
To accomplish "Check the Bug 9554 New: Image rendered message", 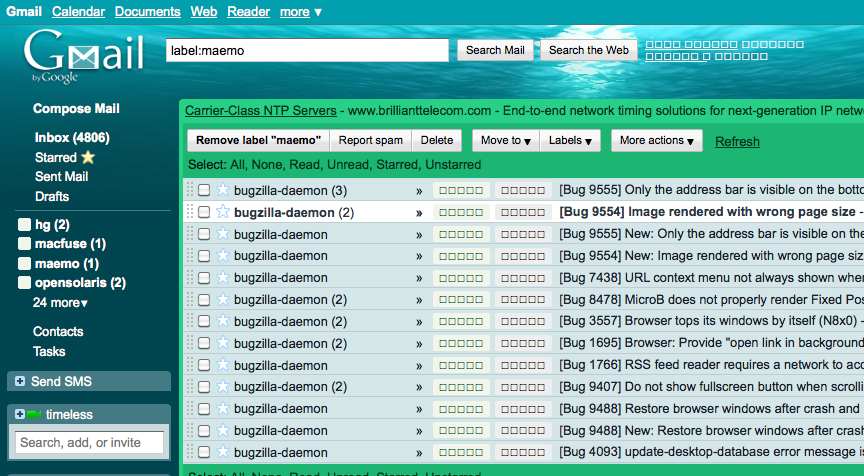I will 204,256.
